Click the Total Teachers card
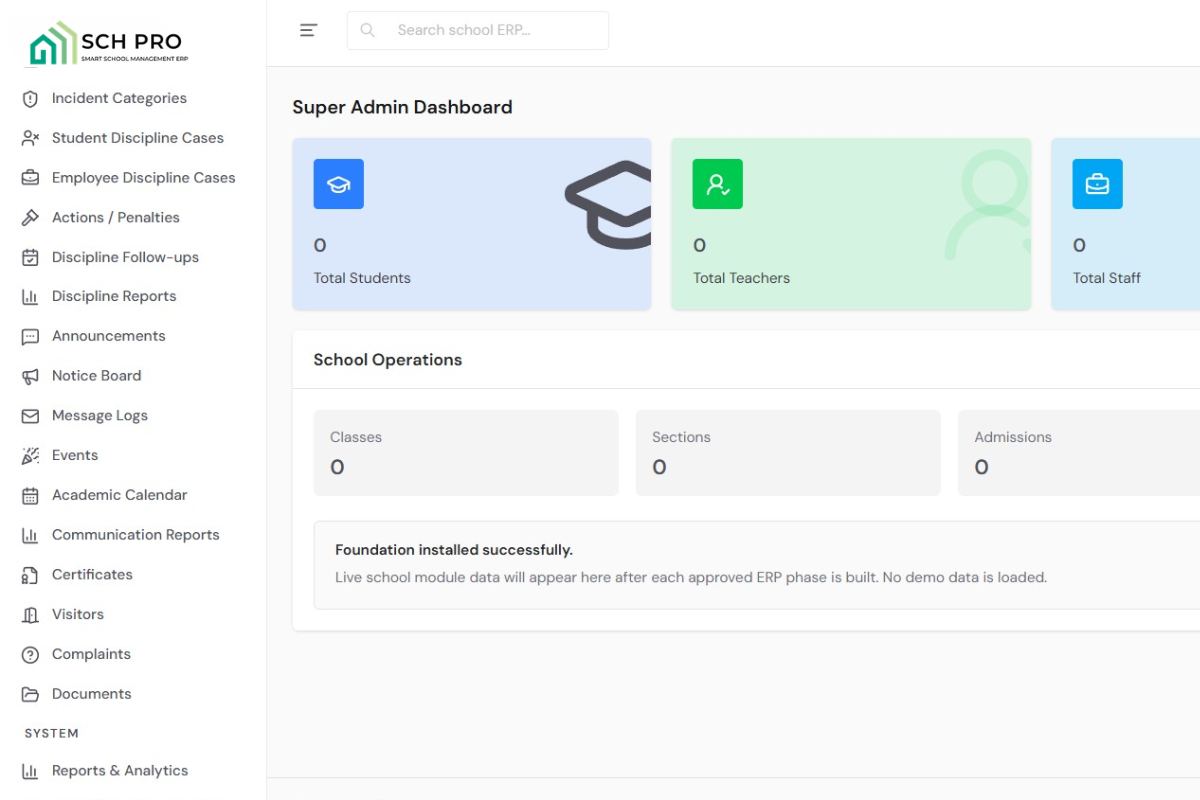Screen dimensions: 1200x800 point(851,224)
